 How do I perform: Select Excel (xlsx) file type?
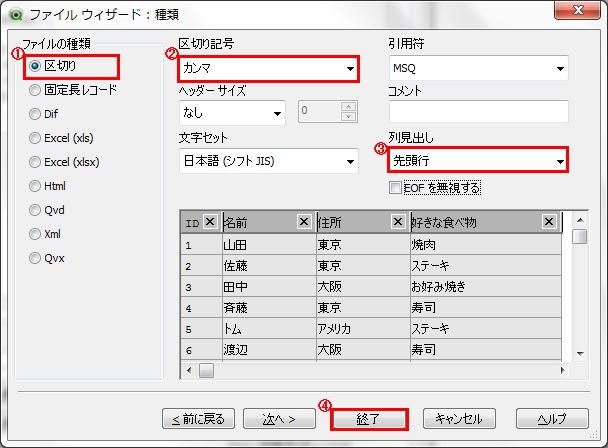[x=36, y=162]
